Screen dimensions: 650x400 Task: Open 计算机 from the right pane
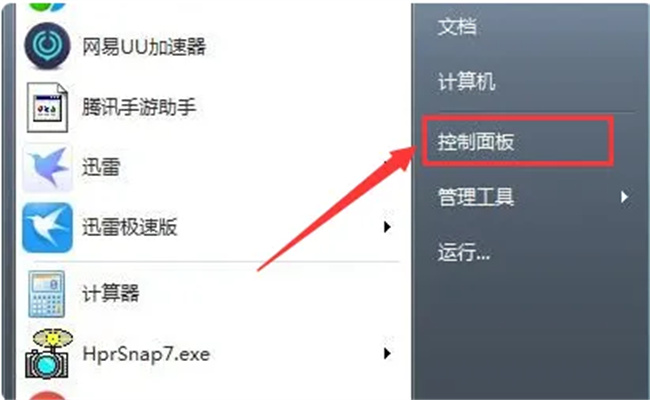(466, 81)
